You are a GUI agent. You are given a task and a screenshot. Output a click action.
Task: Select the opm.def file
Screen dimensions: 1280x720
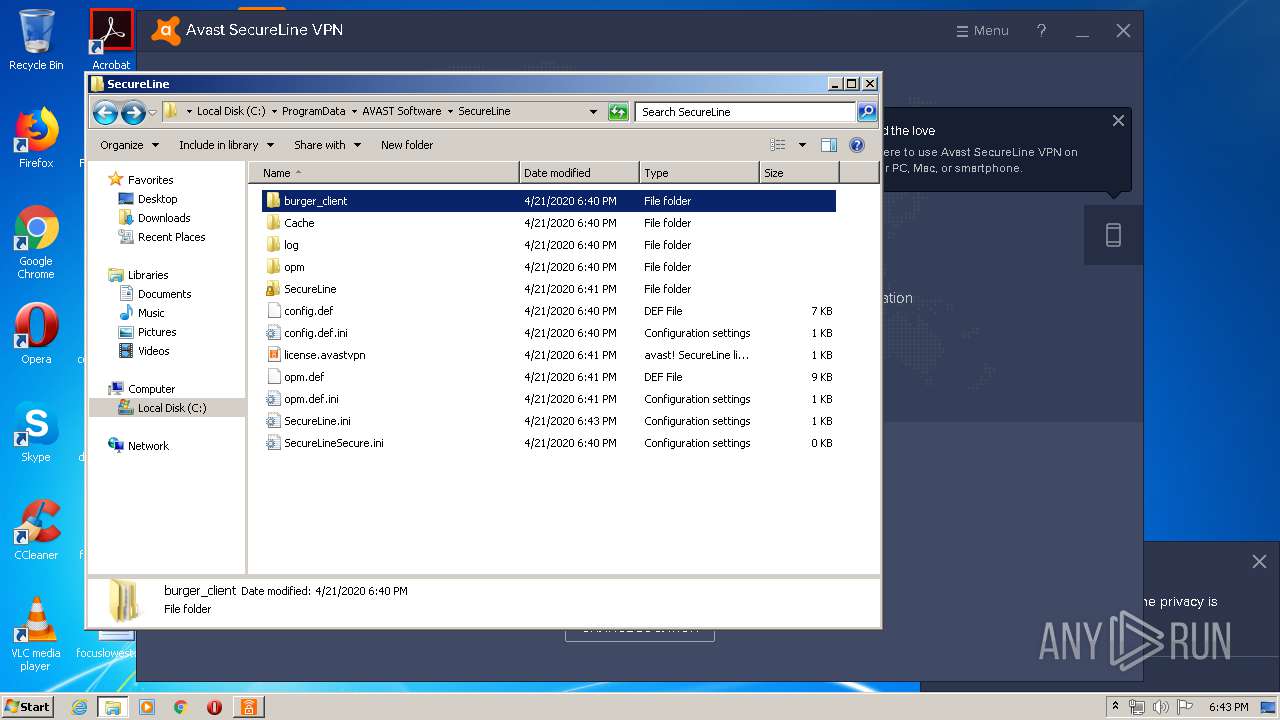[x=549, y=377]
